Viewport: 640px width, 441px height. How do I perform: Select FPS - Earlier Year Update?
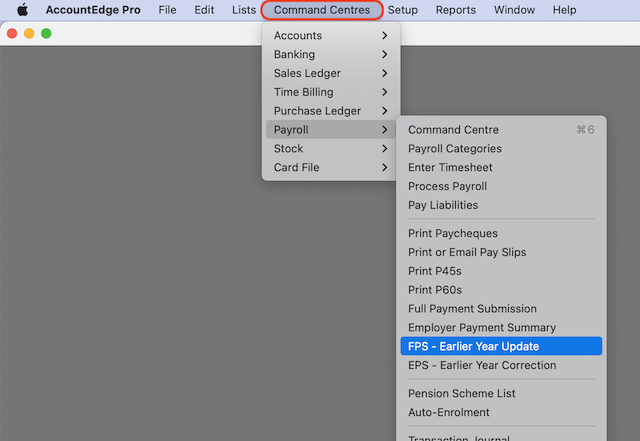(501, 346)
